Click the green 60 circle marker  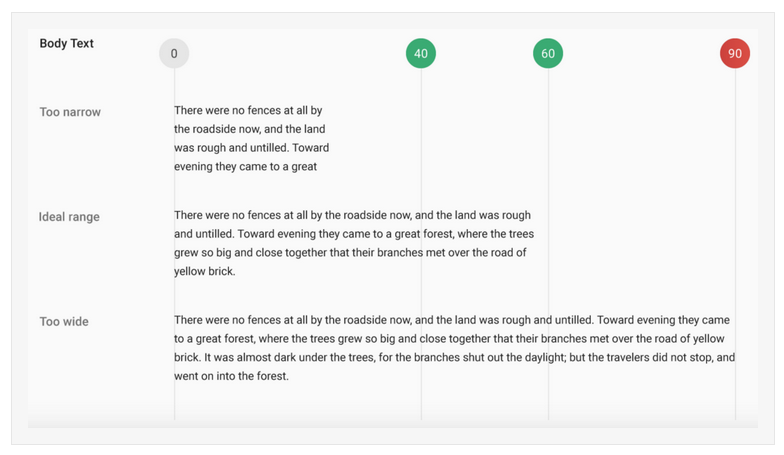coord(548,54)
